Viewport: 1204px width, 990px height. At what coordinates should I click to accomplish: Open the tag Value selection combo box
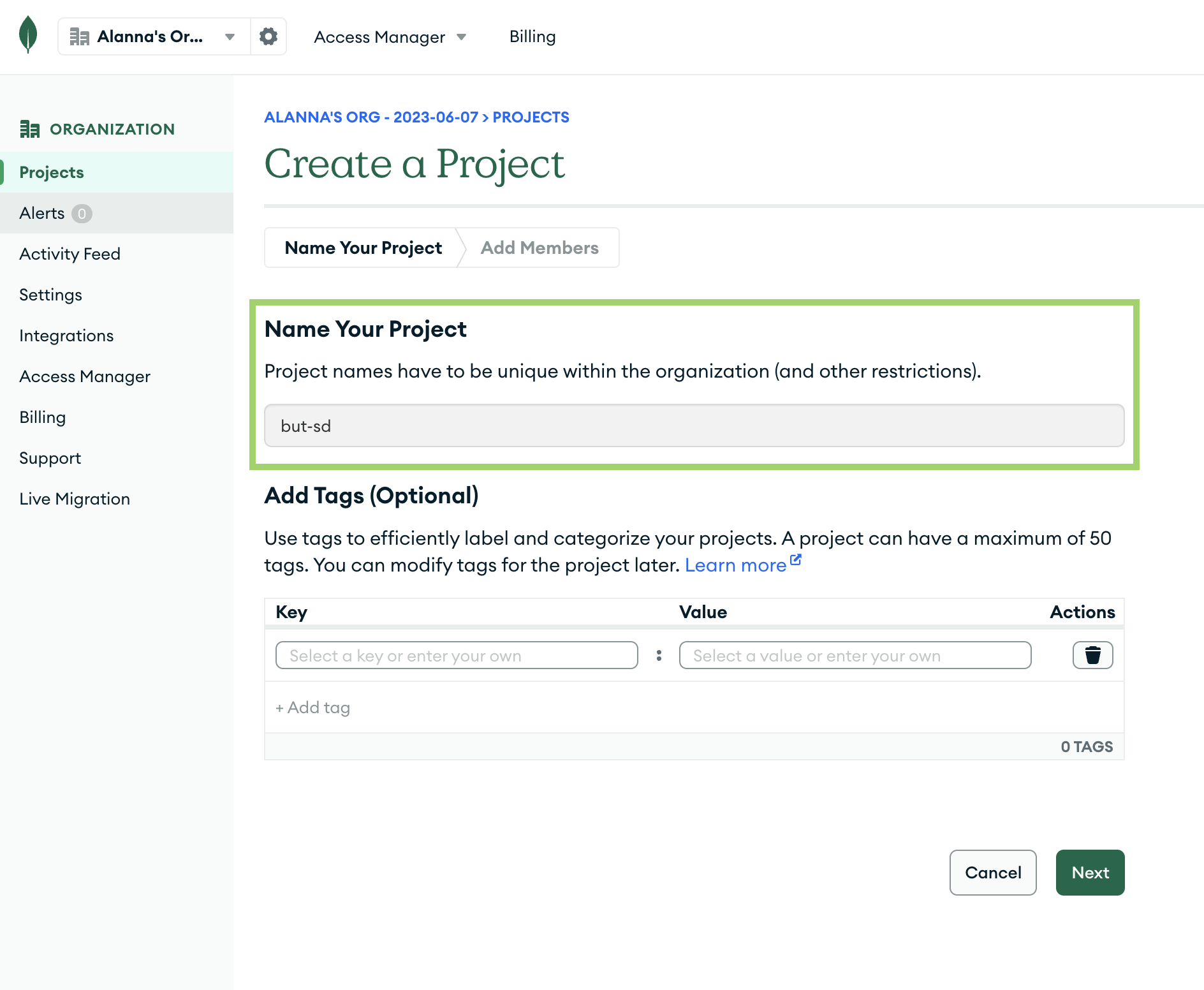click(855, 655)
